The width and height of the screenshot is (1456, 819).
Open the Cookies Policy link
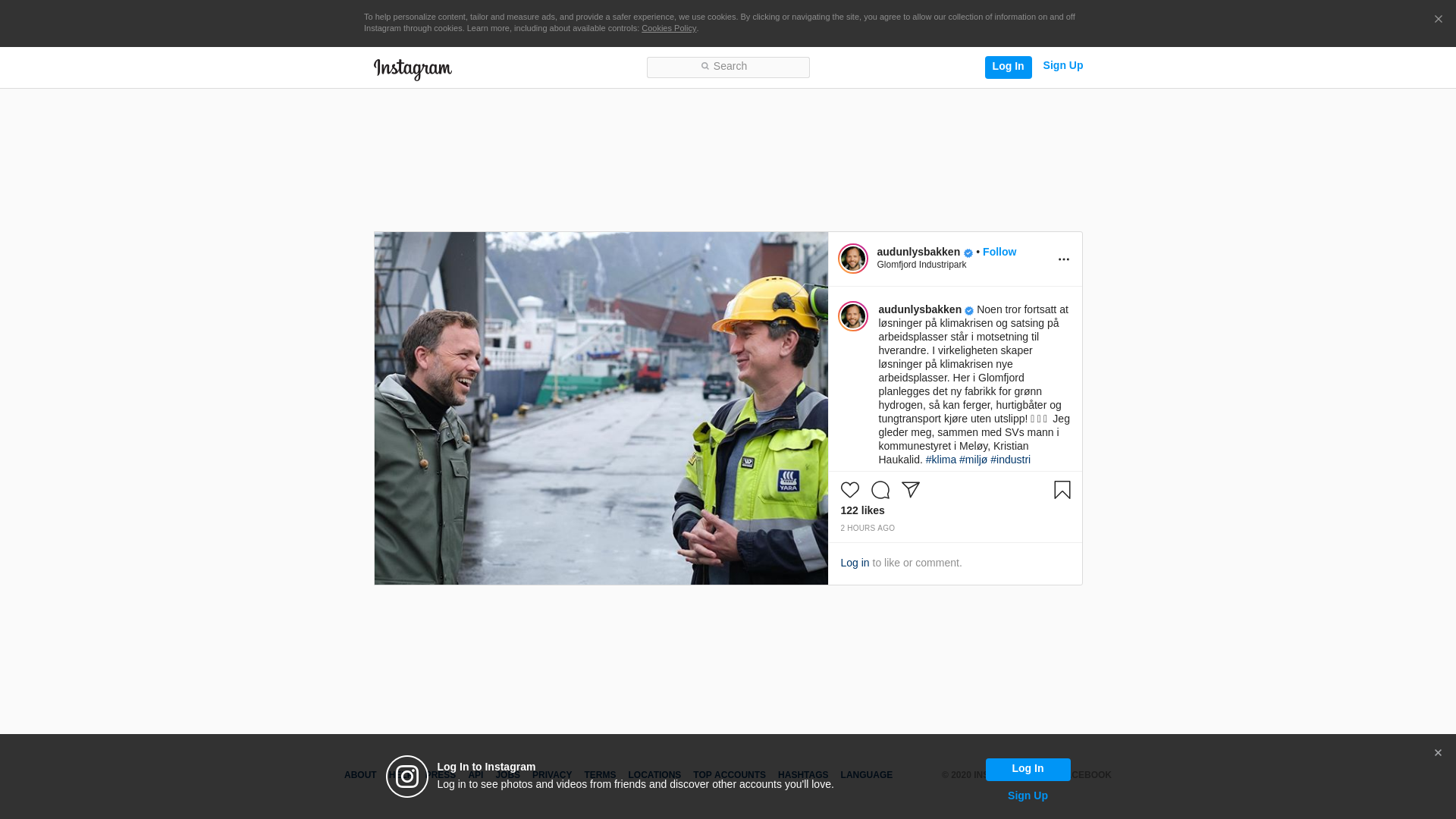[x=668, y=28]
